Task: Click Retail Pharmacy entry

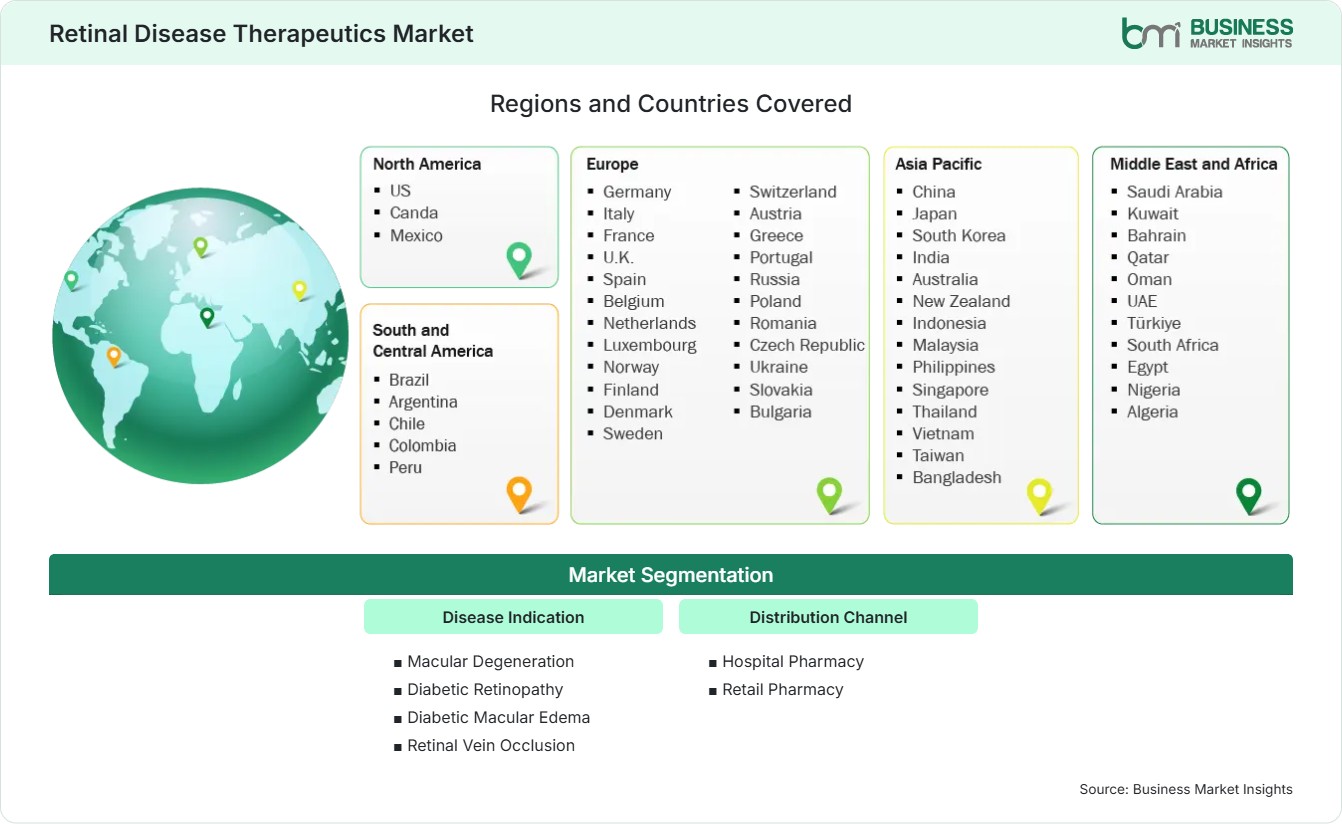Action: coord(783,689)
